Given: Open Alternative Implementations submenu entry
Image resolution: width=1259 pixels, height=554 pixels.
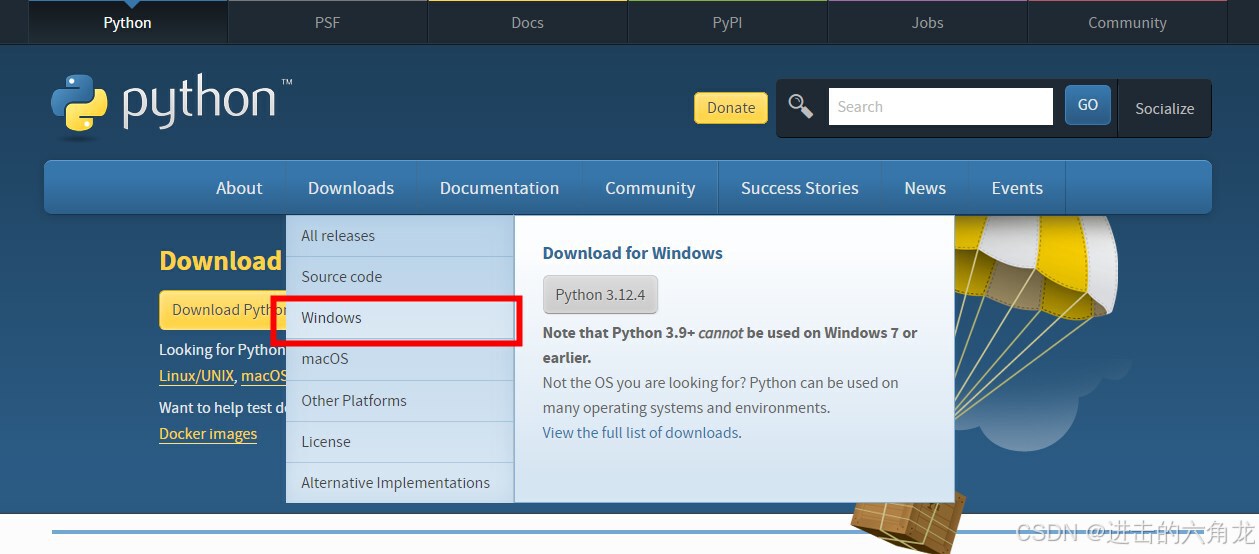Looking at the screenshot, I should pyautogui.click(x=400, y=482).
